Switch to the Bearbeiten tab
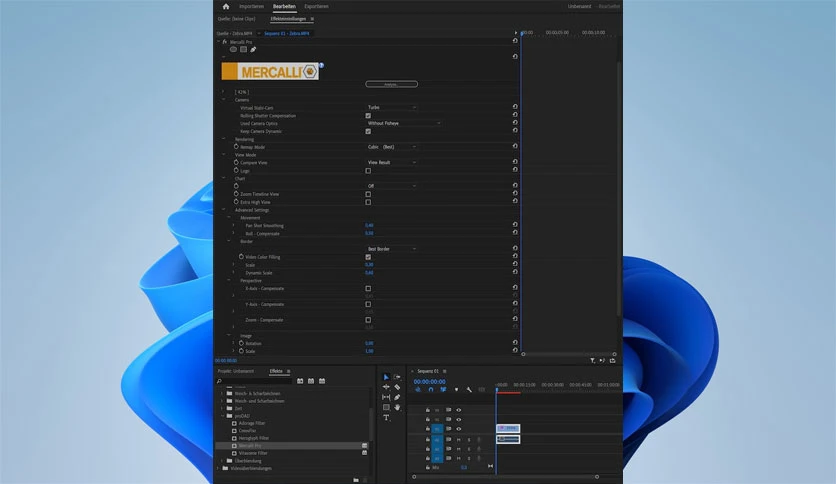 pos(284,6)
